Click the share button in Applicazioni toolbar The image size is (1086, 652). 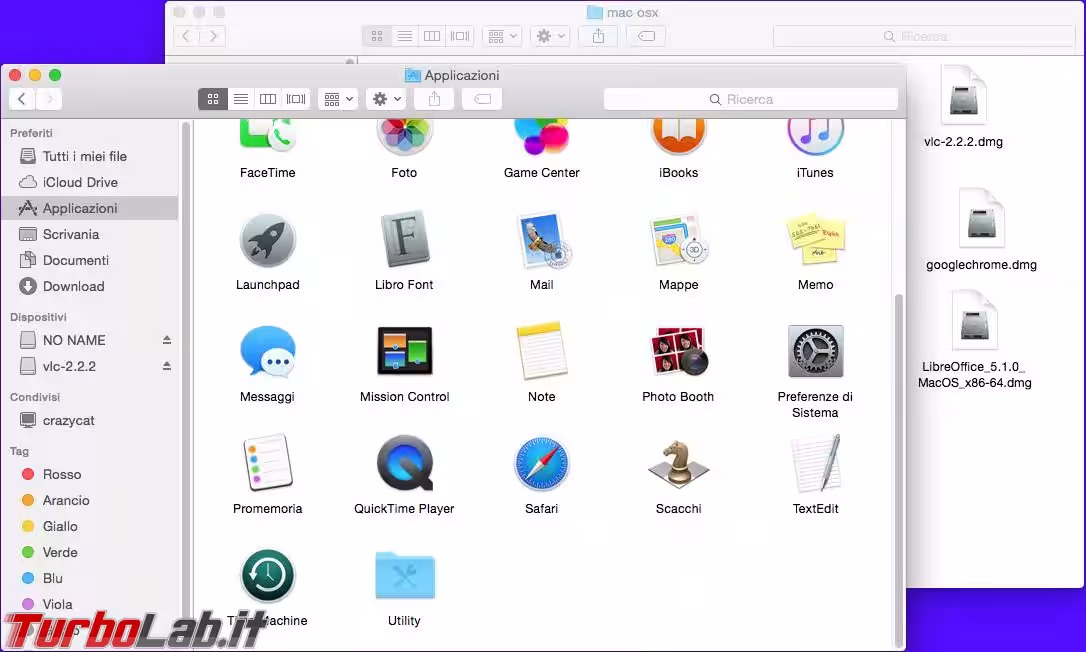point(434,99)
